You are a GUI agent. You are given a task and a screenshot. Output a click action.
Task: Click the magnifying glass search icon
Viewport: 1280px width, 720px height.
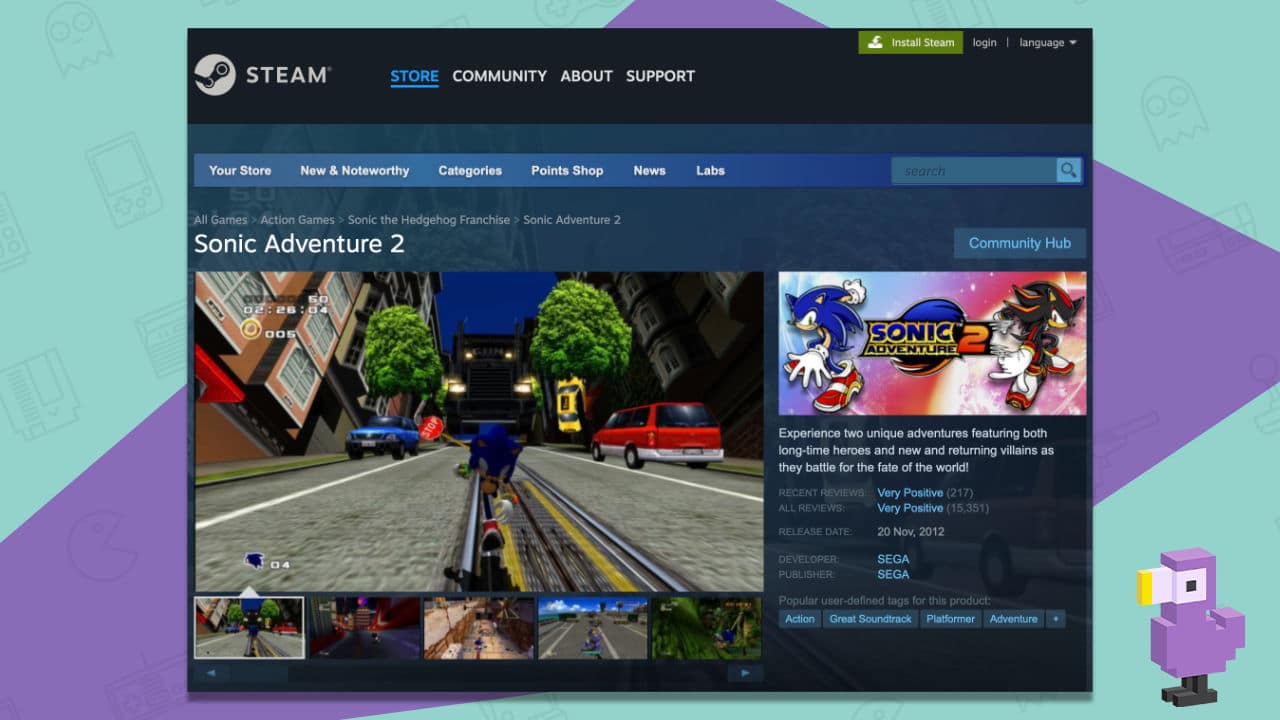coord(1068,170)
